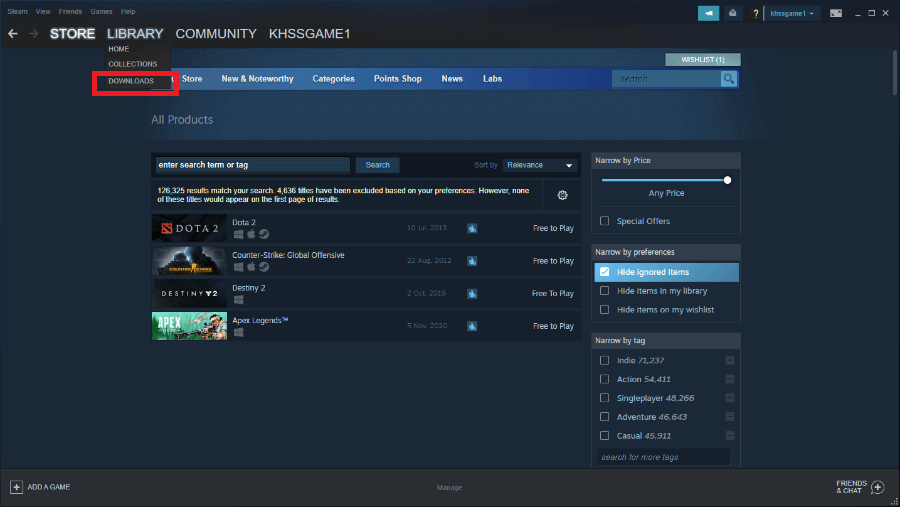The height and width of the screenshot is (507, 900).
Task: Click Counter-Strike Apple platform icon
Action: [251, 267]
